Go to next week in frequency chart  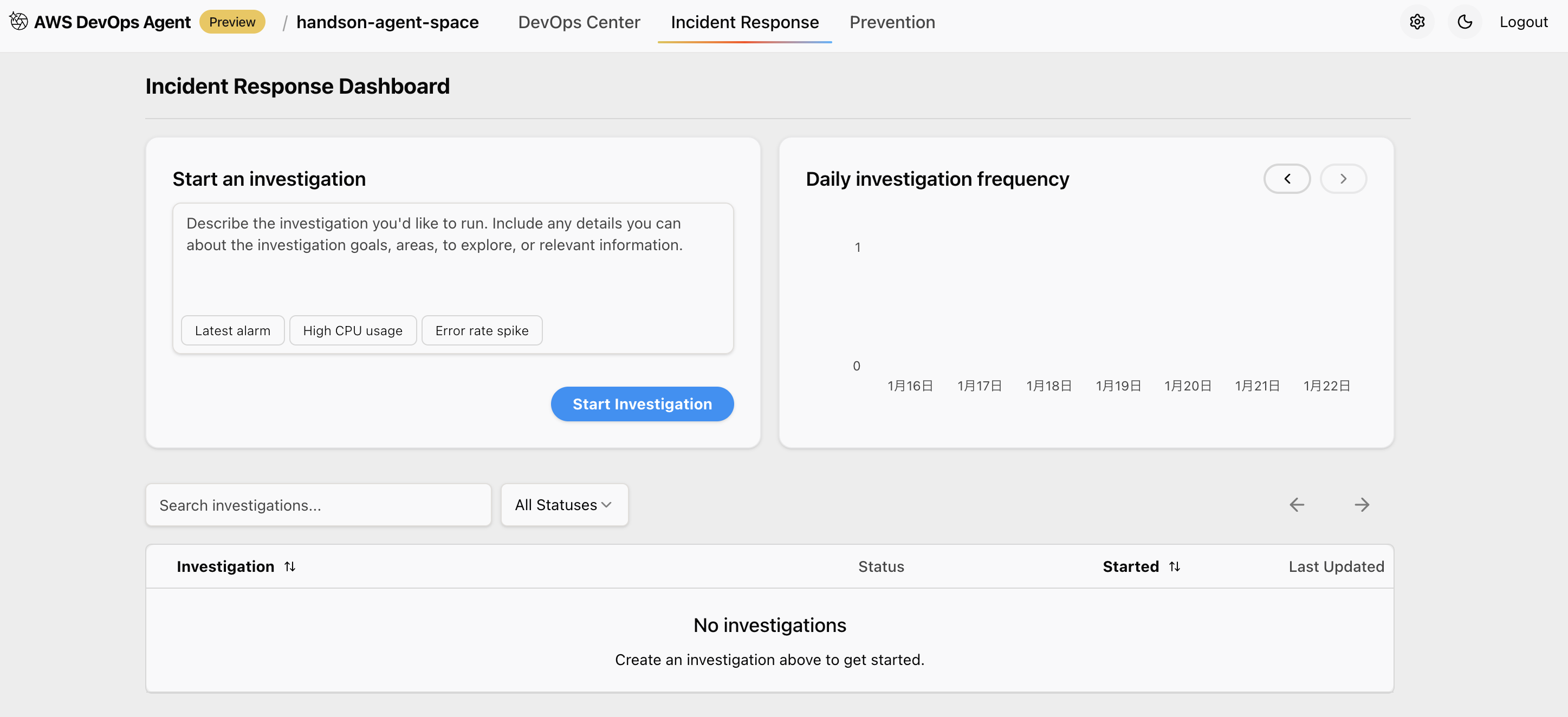click(x=1343, y=179)
